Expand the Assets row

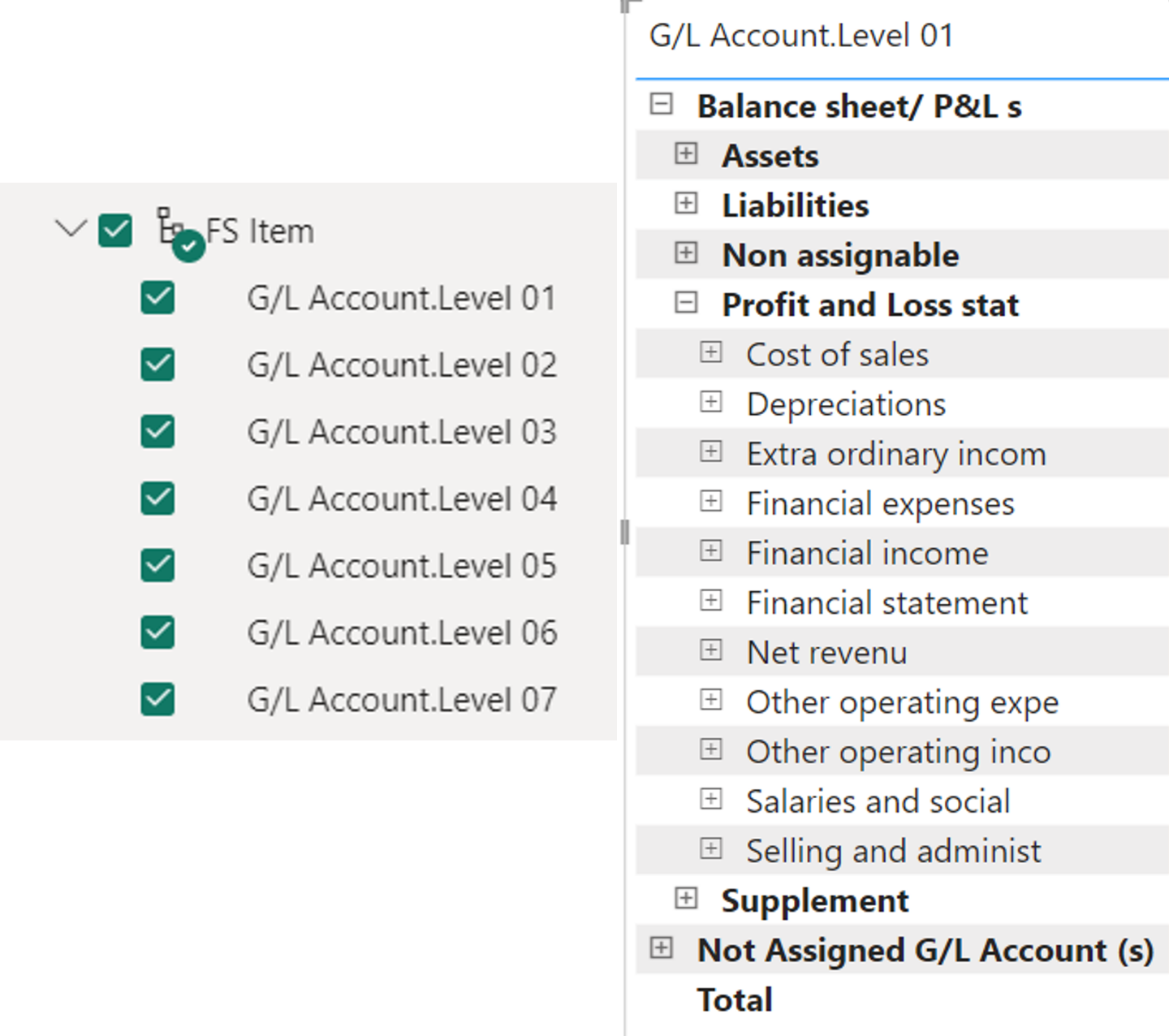(x=686, y=153)
